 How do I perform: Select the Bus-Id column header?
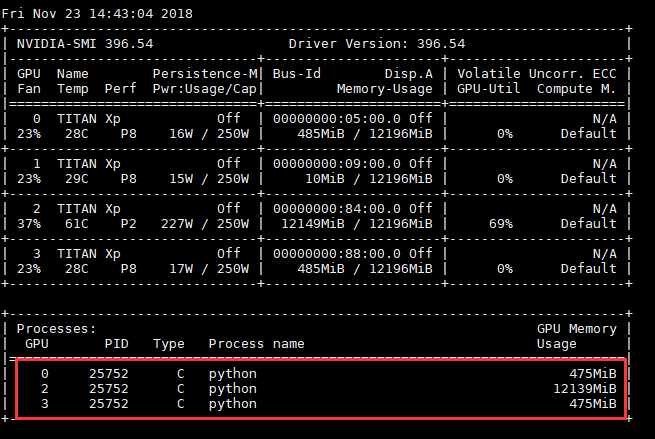[x=297, y=73]
